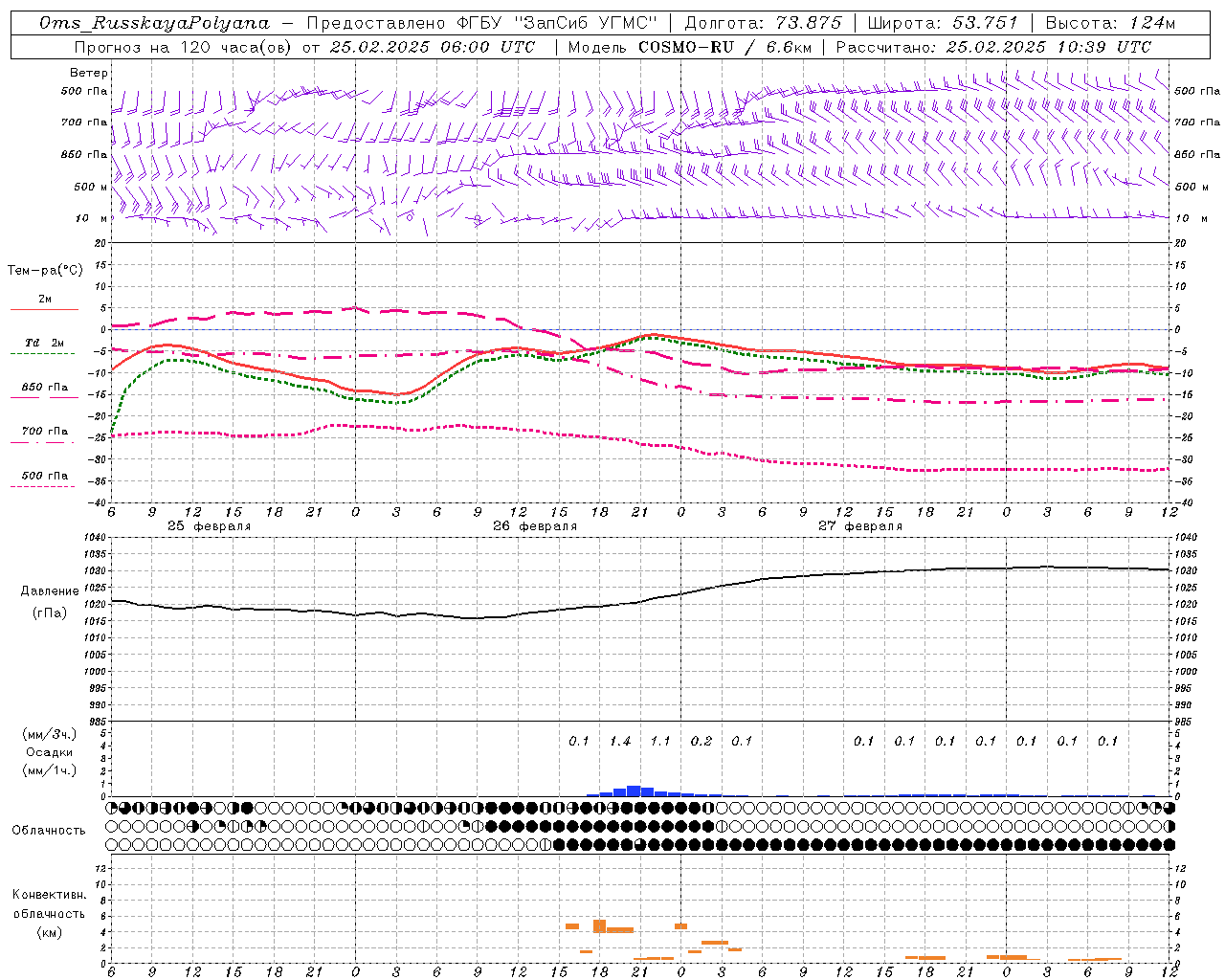Click the 'Модель COSMO-RU / 6.6км' label

click(x=690, y=47)
